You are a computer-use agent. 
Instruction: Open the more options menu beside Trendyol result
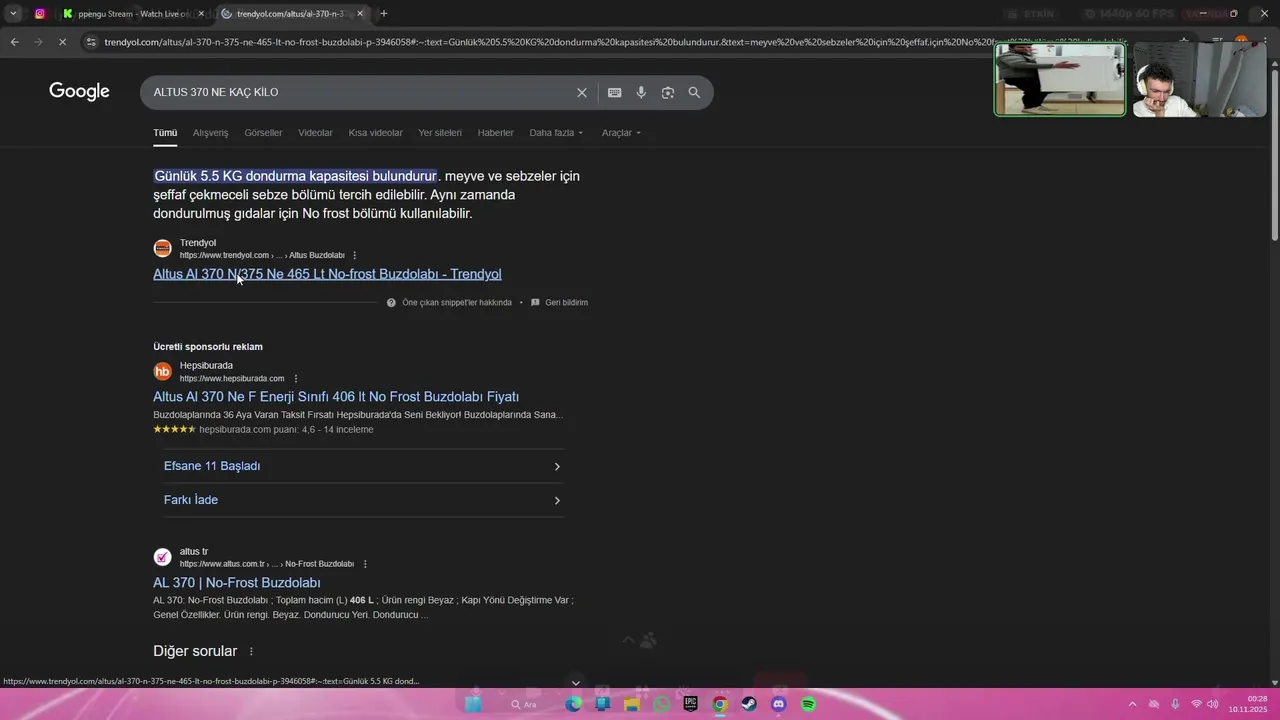click(x=354, y=255)
